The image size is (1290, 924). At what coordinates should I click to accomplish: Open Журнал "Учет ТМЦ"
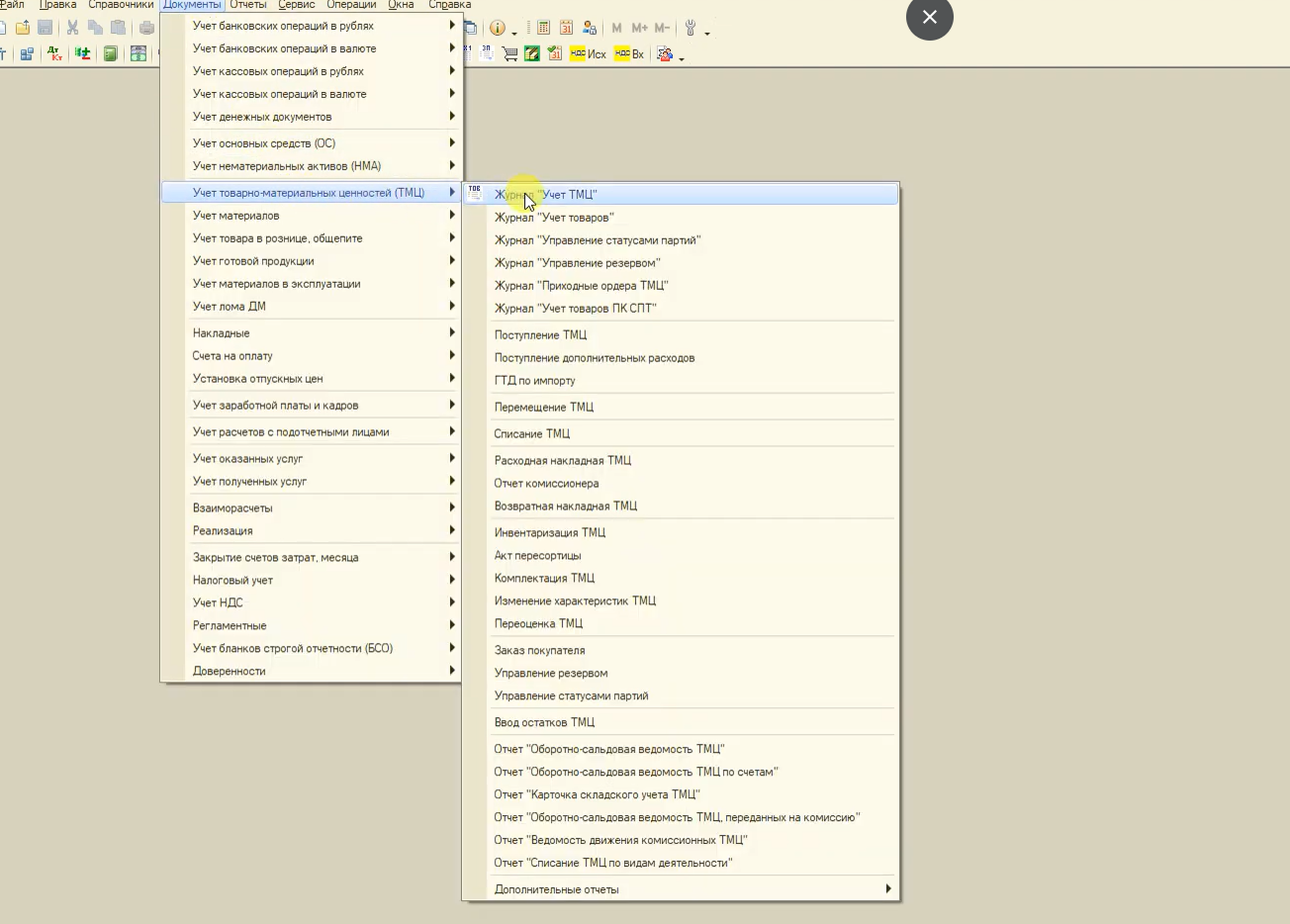point(681,195)
